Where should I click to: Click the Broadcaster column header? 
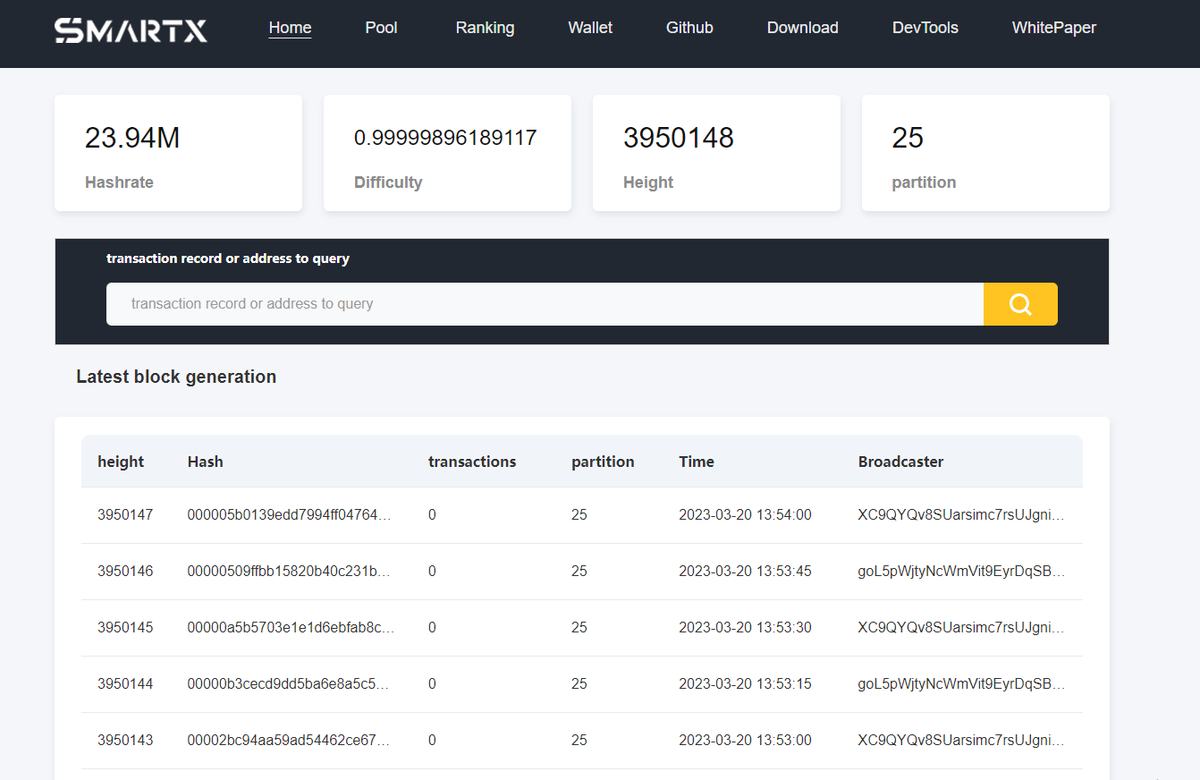tap(901, 462)
